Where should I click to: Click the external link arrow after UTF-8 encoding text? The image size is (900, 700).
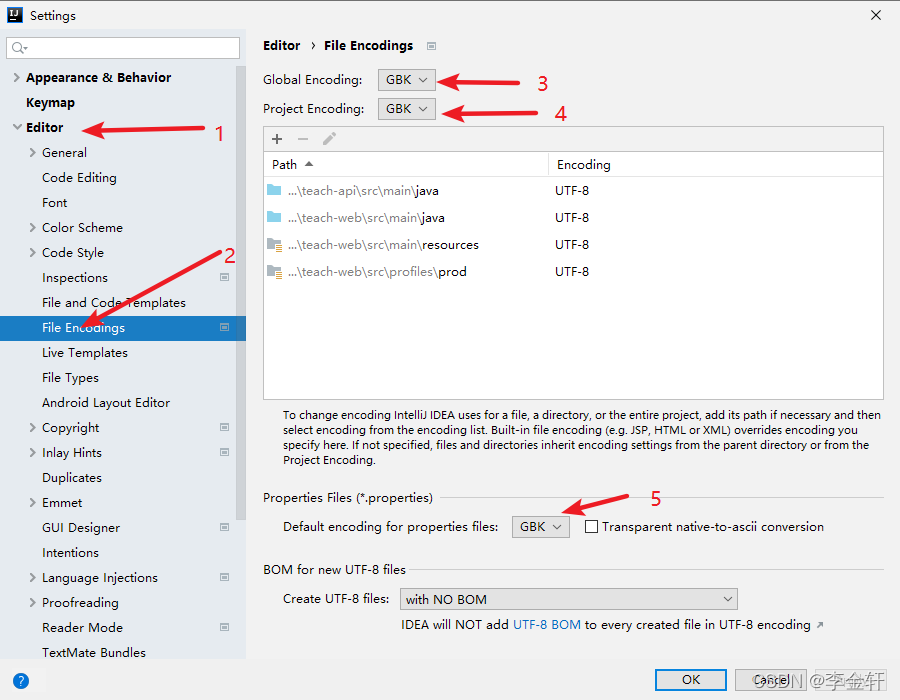pyautogui.click(x=820, y=625)
